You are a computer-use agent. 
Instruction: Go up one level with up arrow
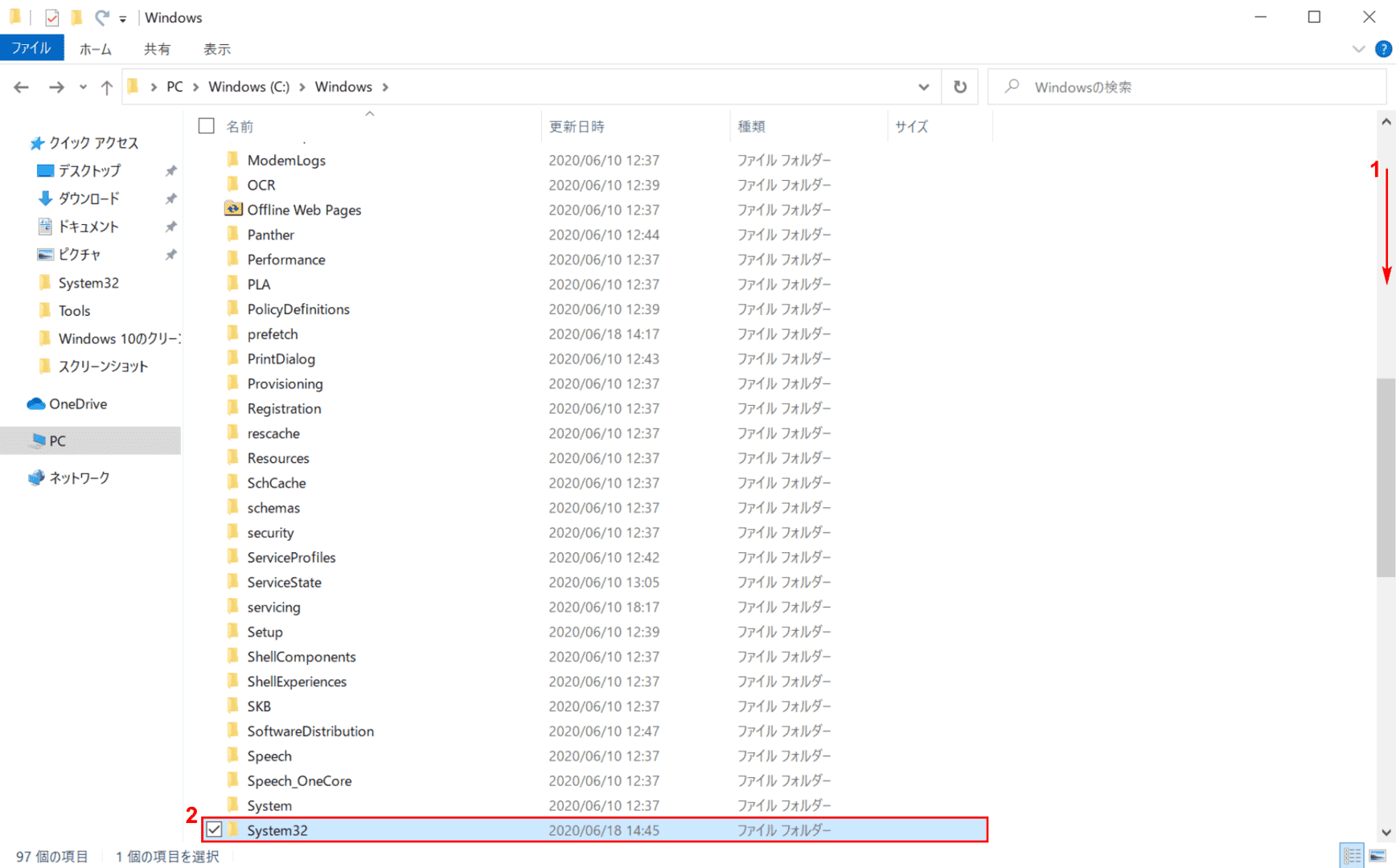[x=106, y=87]
